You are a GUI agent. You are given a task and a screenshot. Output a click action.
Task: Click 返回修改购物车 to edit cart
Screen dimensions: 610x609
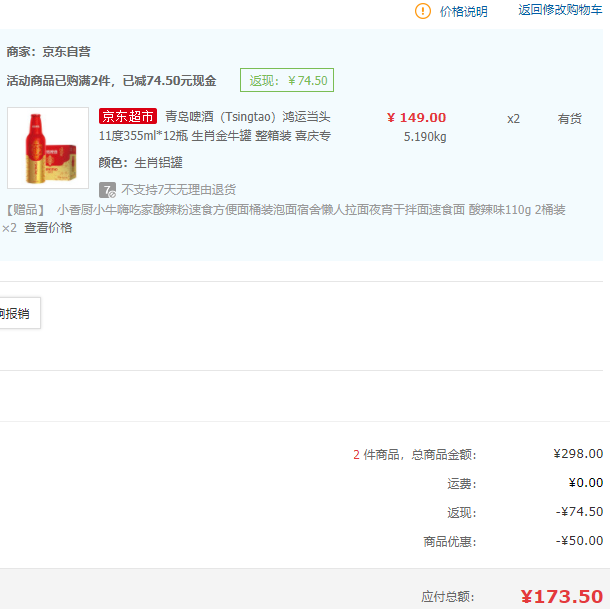563,10
